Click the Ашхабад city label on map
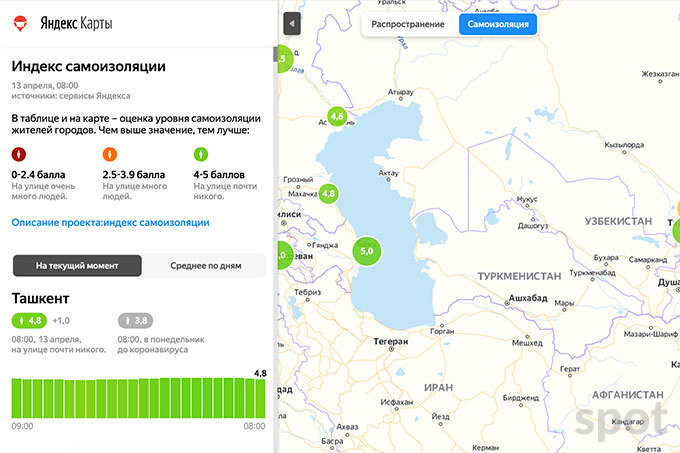The height and width of the screenshot is (453, 680). click(528, 298)
